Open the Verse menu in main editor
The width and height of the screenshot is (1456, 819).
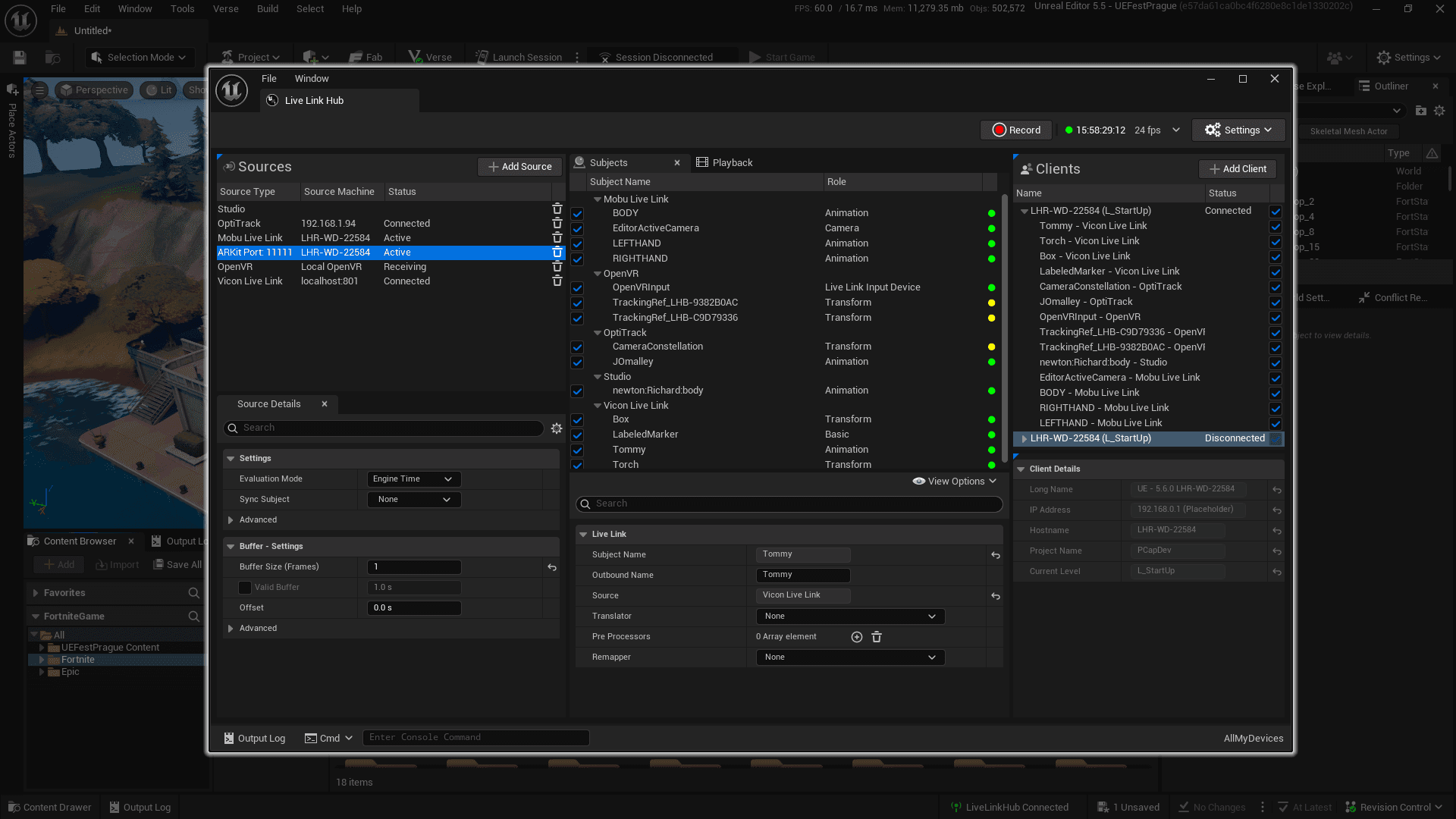coord(225,9)
